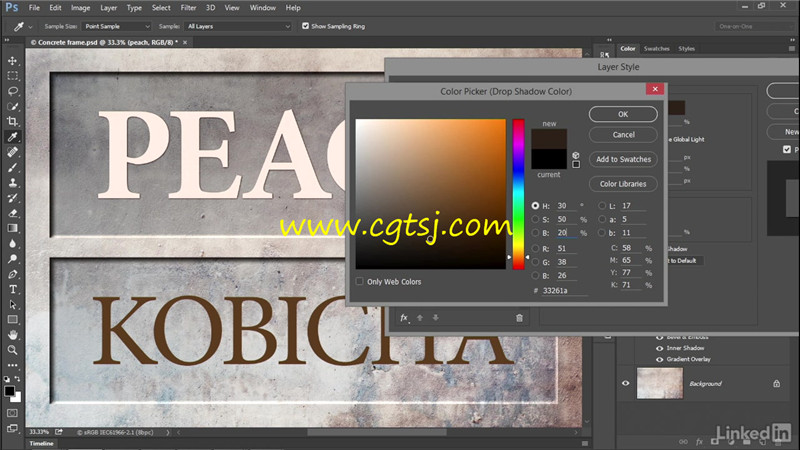Switch to the Swatches tab
The height and width of the screenshot is (450, 800).
click(x=656, y=48)
